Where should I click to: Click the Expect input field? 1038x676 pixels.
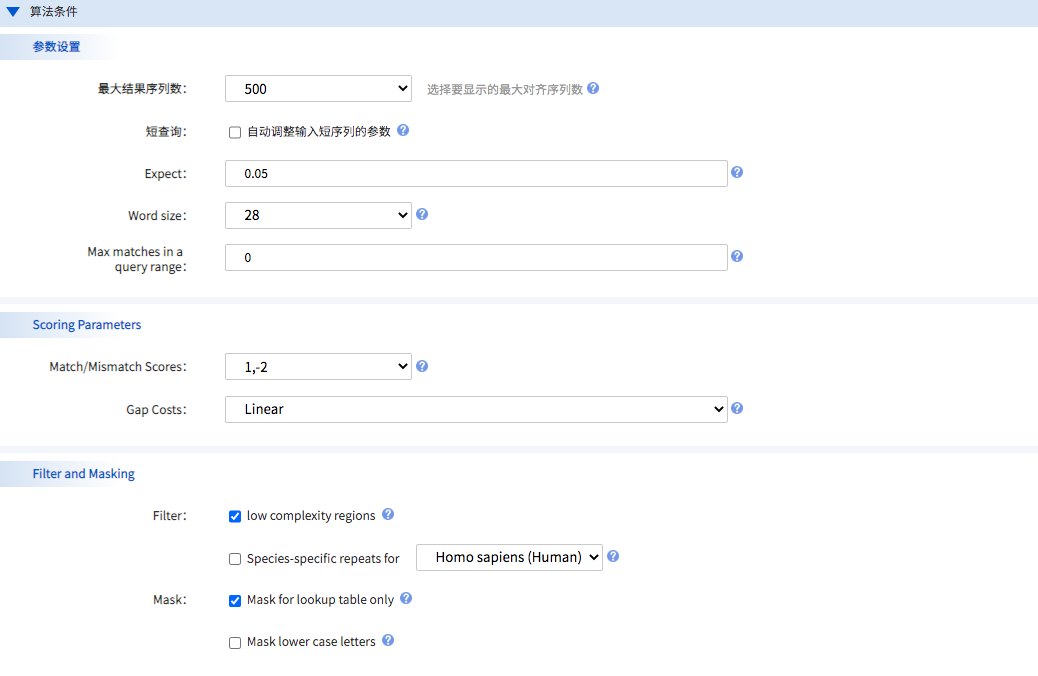click(x=476, y=173)
